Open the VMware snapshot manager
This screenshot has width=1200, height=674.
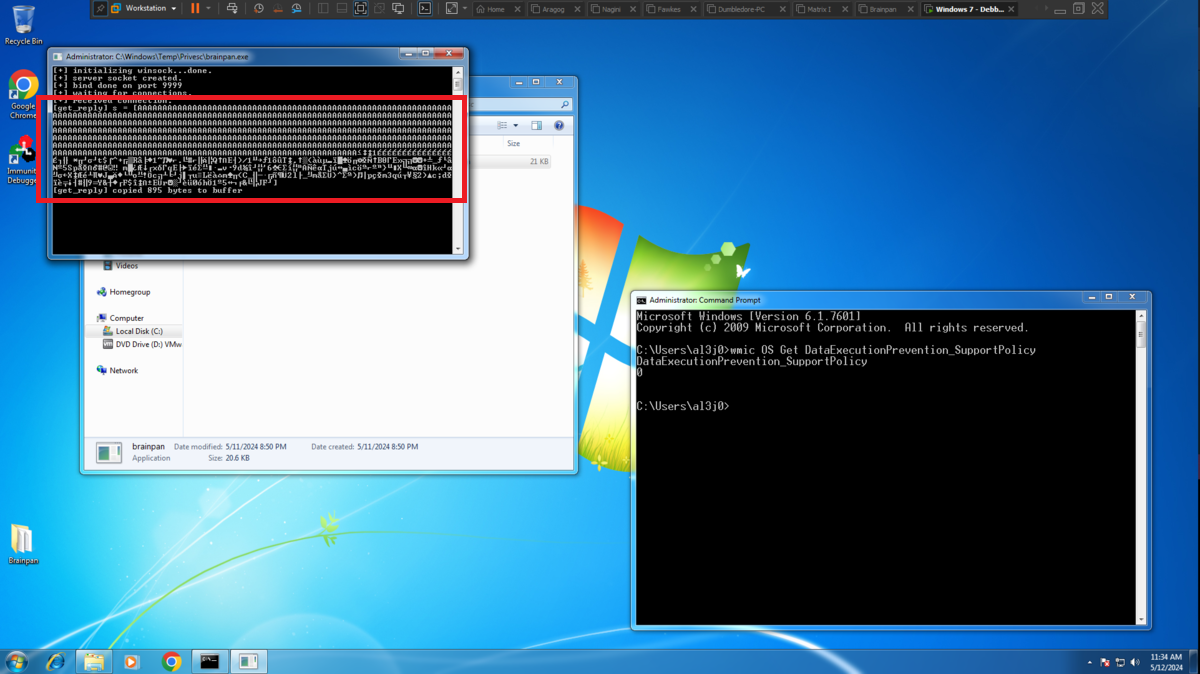pyautogui.click(x=297, y=8)
